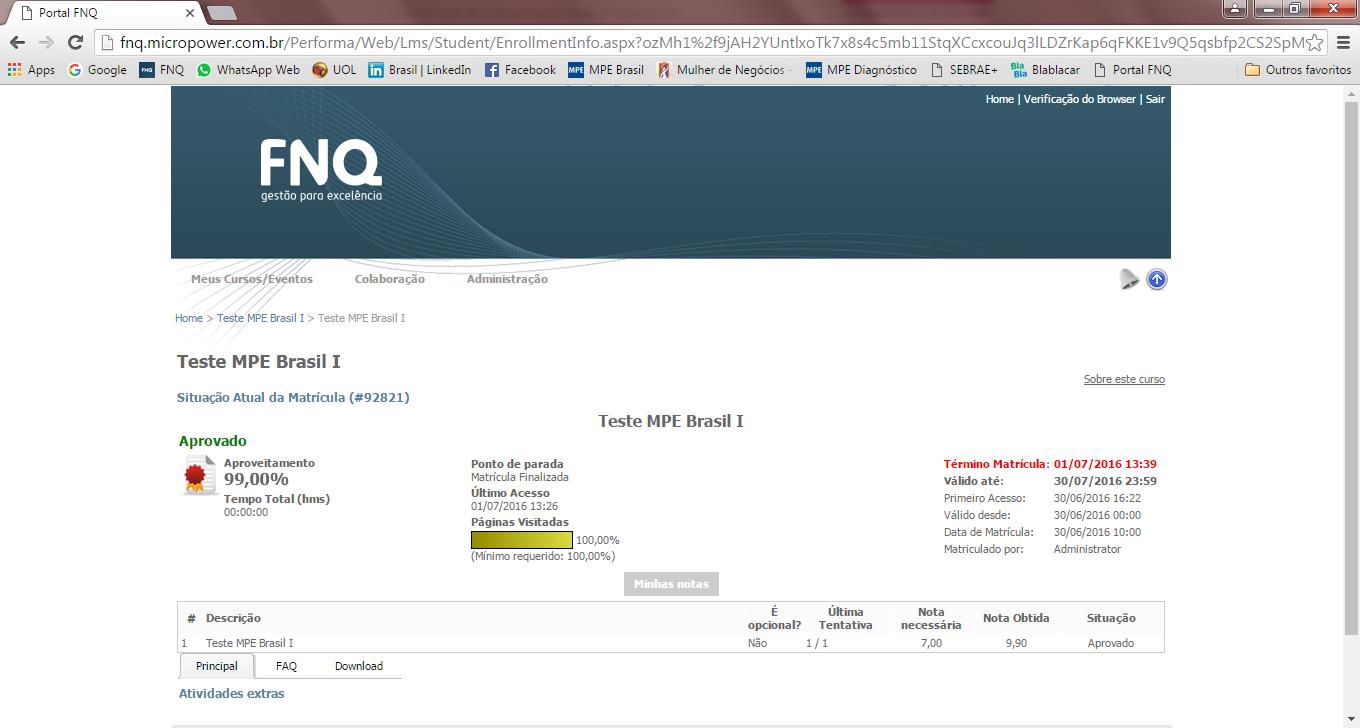Open the SEBRAE+ bookmark
Screen dimensions: 1360x728
tap(964, 70)
